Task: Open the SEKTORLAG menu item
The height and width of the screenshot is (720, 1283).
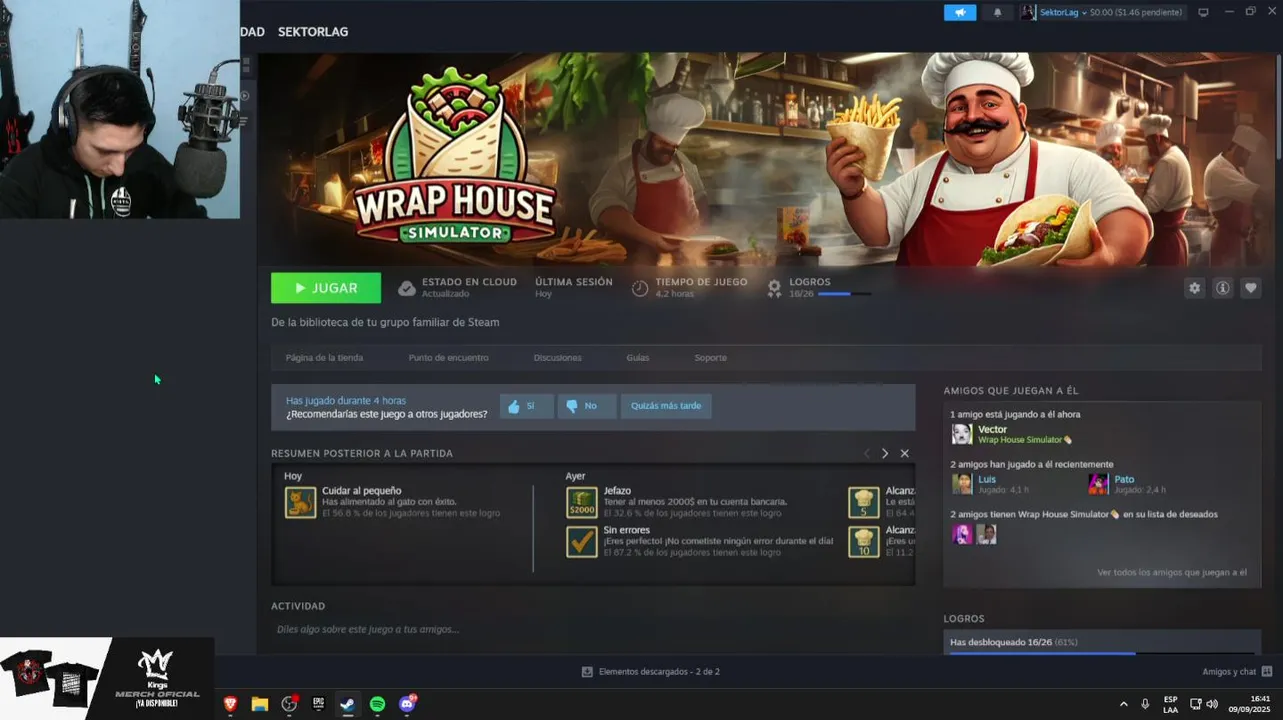Action: [x=313, y=32]
